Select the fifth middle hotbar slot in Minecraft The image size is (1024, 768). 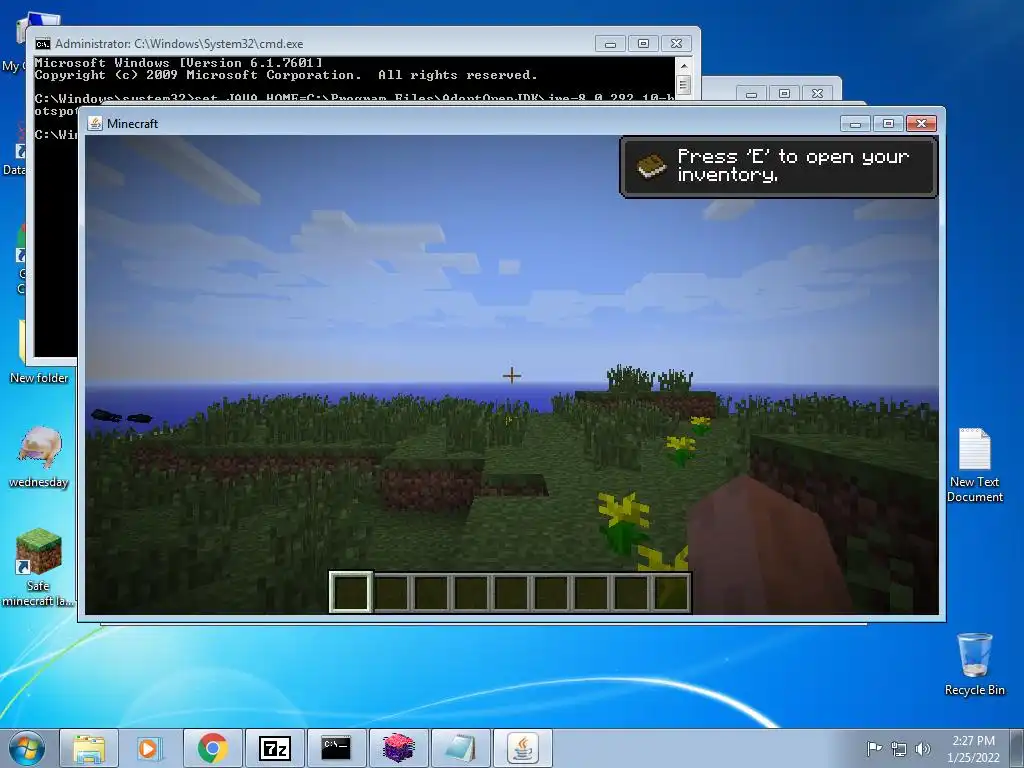coord(511,593)
